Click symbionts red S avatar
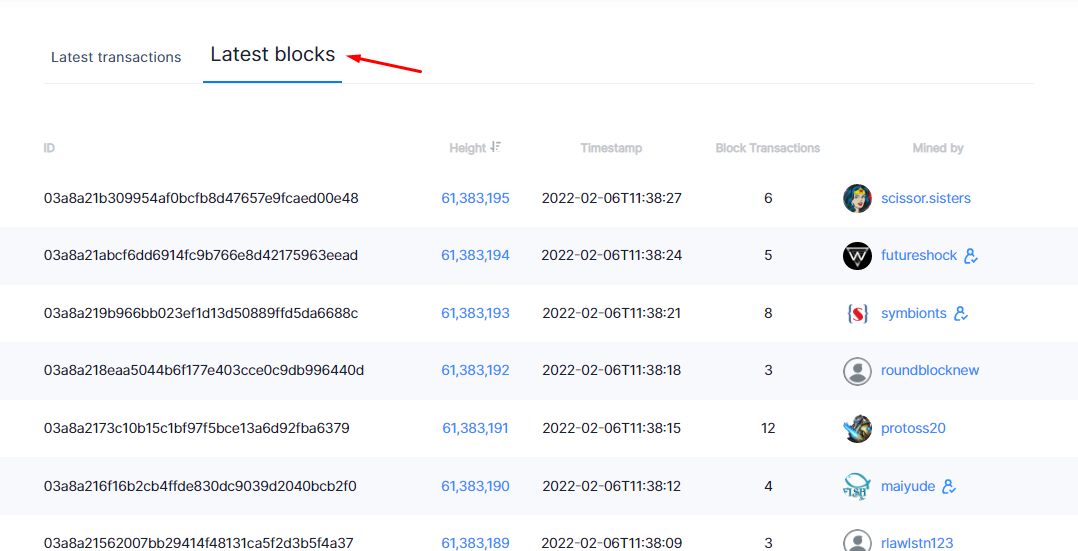1078x551 pixels. [x=857, y=314]
